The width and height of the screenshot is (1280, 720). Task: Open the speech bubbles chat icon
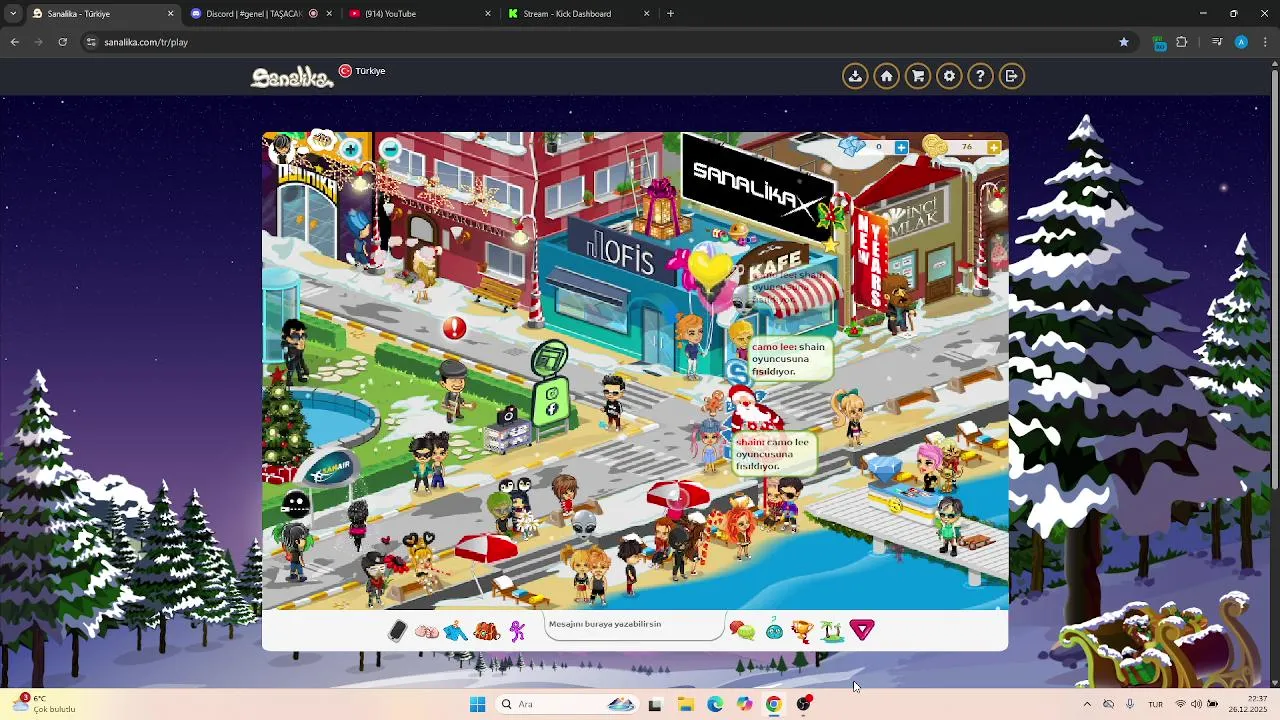point(742,630)
